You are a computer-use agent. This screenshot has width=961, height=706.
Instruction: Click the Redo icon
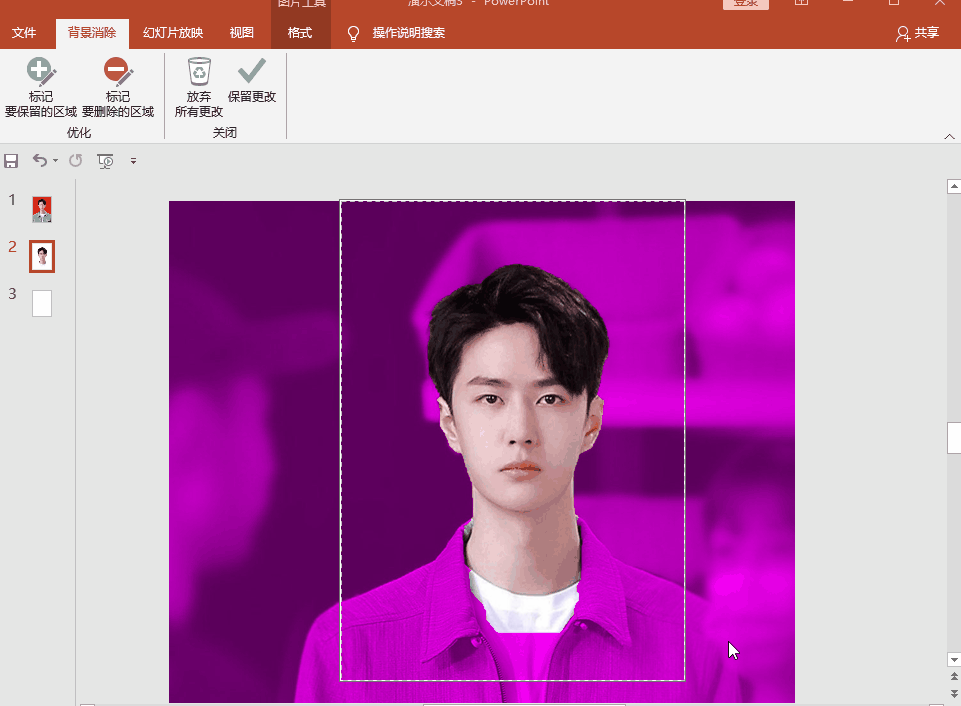(75, 161)
